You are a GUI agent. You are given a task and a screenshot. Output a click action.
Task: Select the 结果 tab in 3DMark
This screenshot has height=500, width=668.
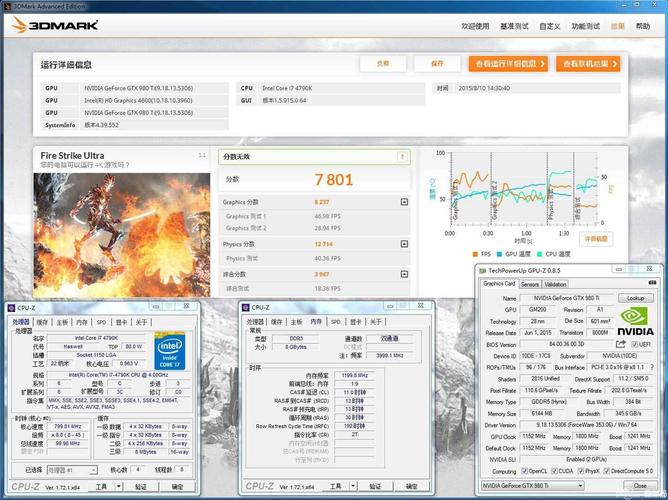pyautogui.click(x=618, y=26)
